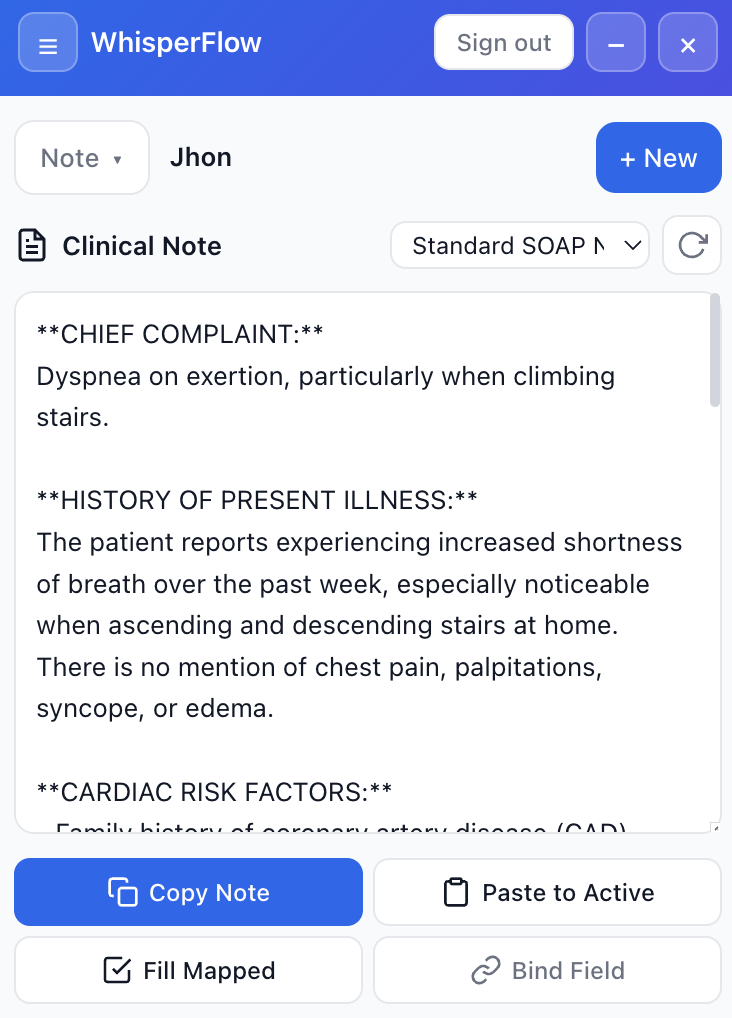This screenshot has width=732, height=1018.
Task: Select the patient name Jhon
Action: (x=201, y=157)
